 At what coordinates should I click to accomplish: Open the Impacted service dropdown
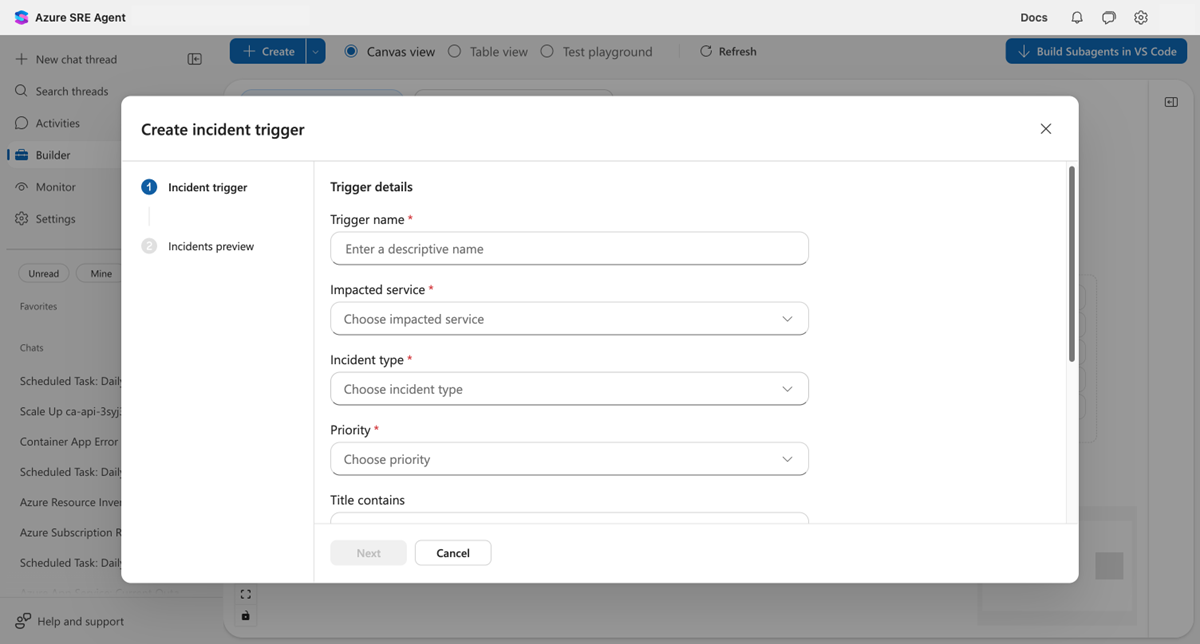pyautogui.click(x=569, y=318)
